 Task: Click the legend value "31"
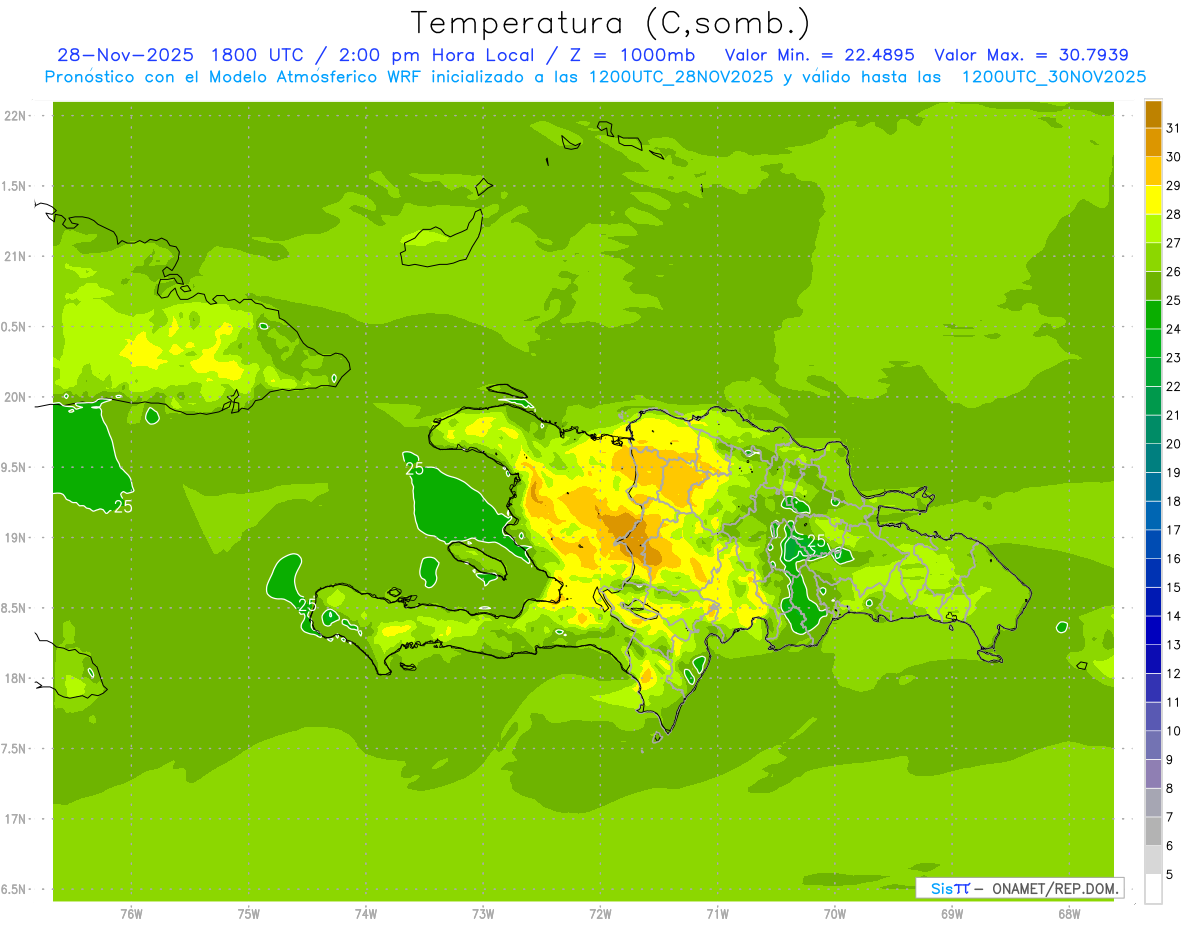coord(1173,127)
